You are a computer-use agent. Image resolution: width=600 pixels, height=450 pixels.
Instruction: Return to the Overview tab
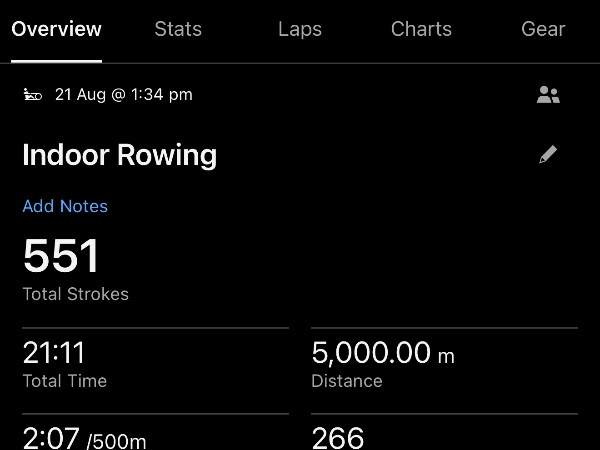[57, 29]
